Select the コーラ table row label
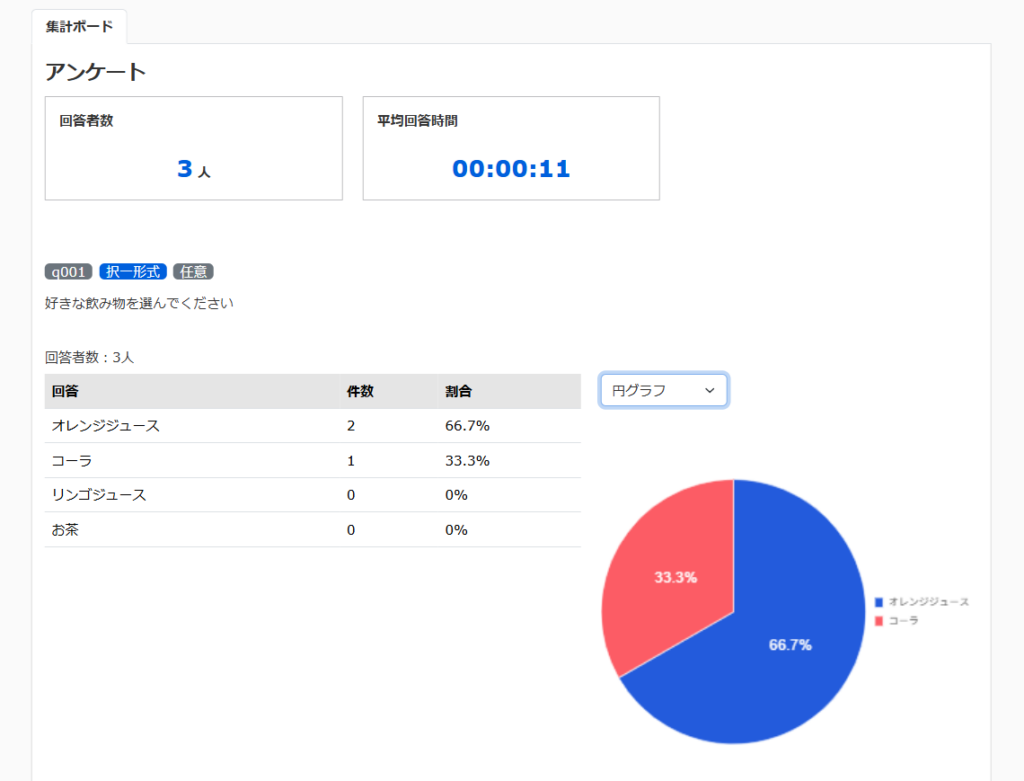The image size is (1024, 781). (x=72, y=461)
